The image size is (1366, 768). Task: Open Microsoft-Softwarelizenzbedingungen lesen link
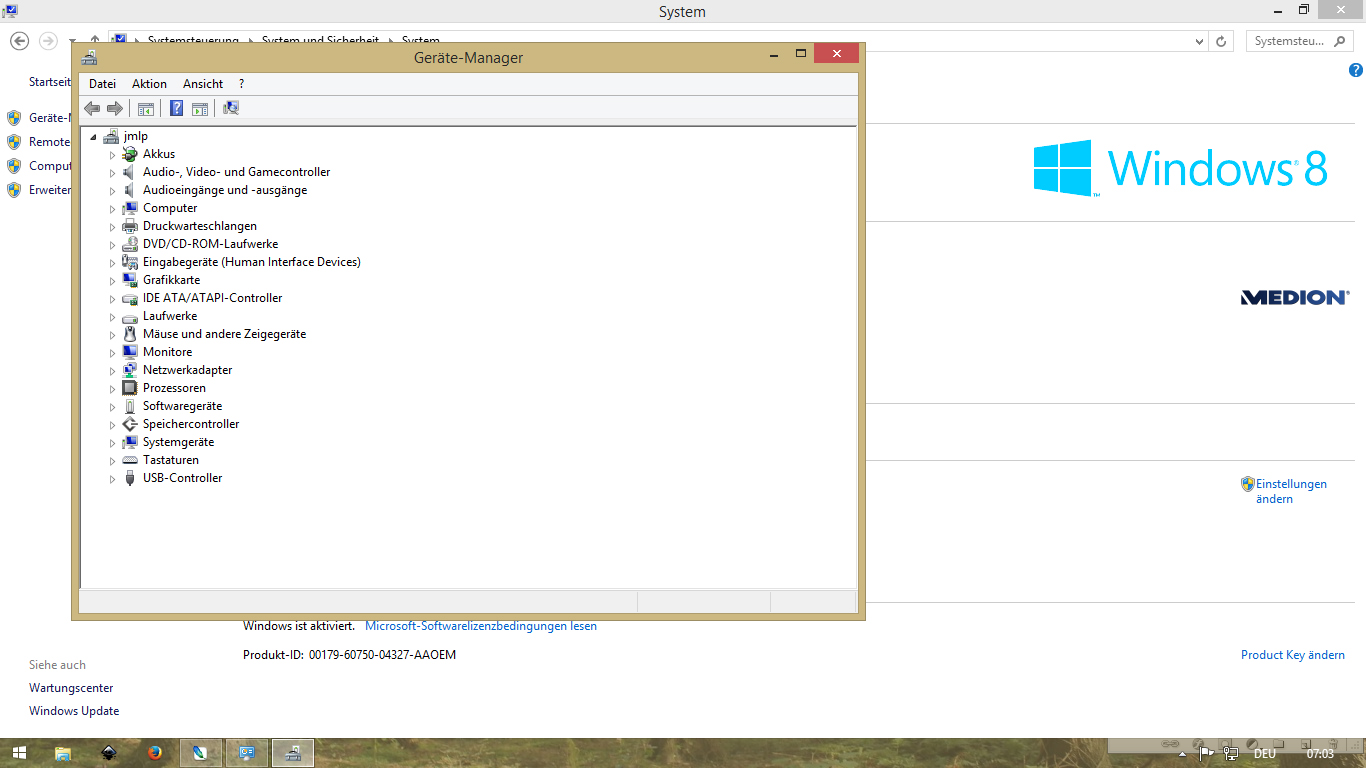point(481,626)
